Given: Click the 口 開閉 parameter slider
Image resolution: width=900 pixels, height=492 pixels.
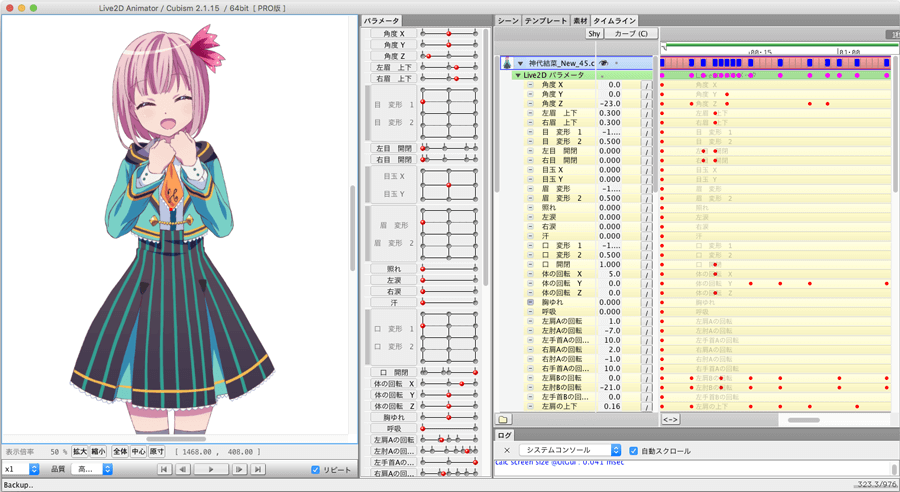Looking at the screenshot, I should point(449,372).
